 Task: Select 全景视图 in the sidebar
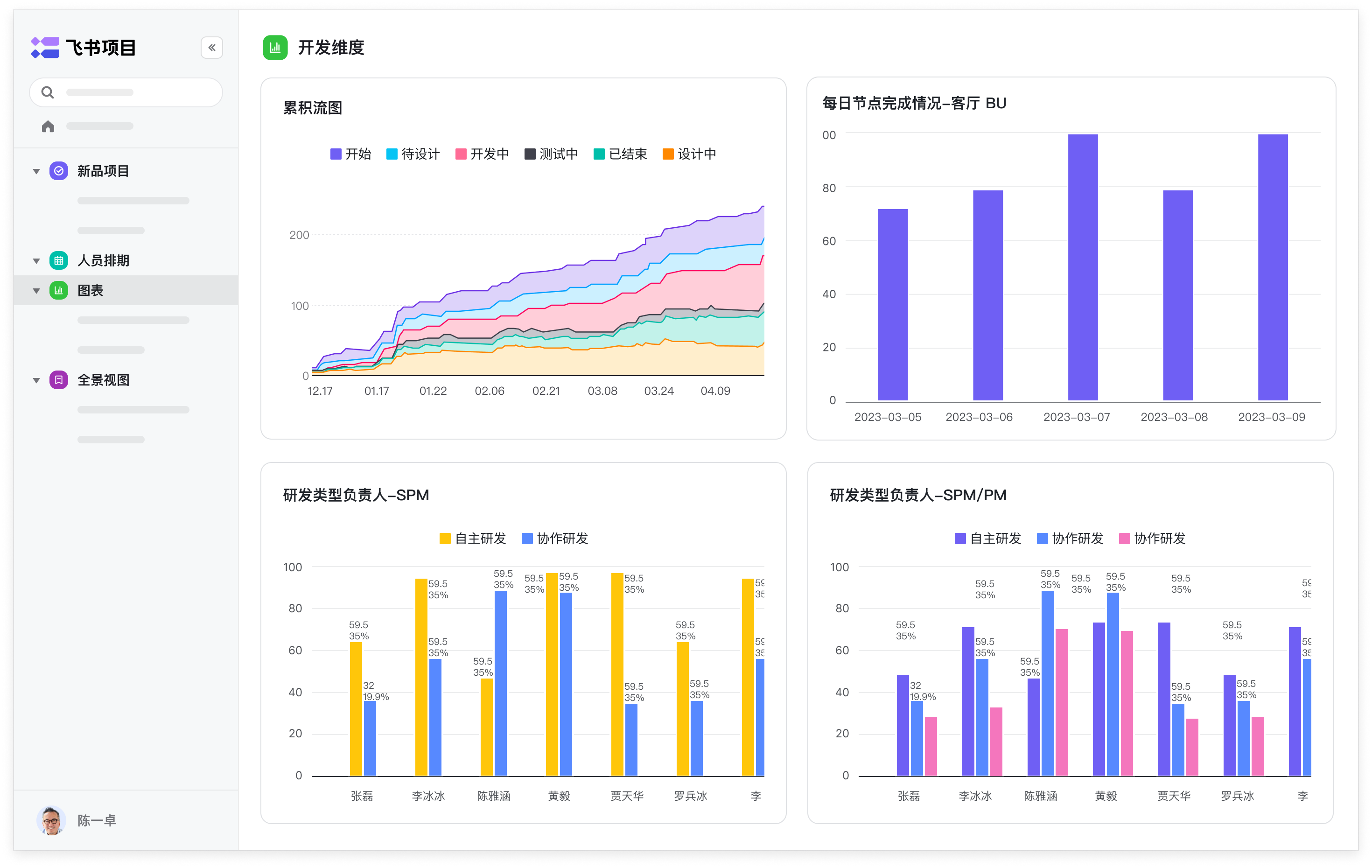103,379
